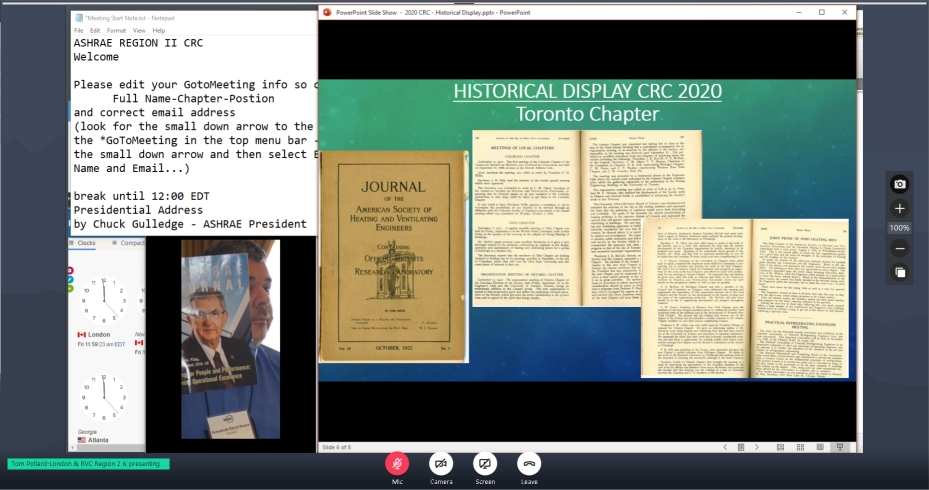Click EDT timezone link under London
The width and height of the screenshot is (929, 490).
120,344
